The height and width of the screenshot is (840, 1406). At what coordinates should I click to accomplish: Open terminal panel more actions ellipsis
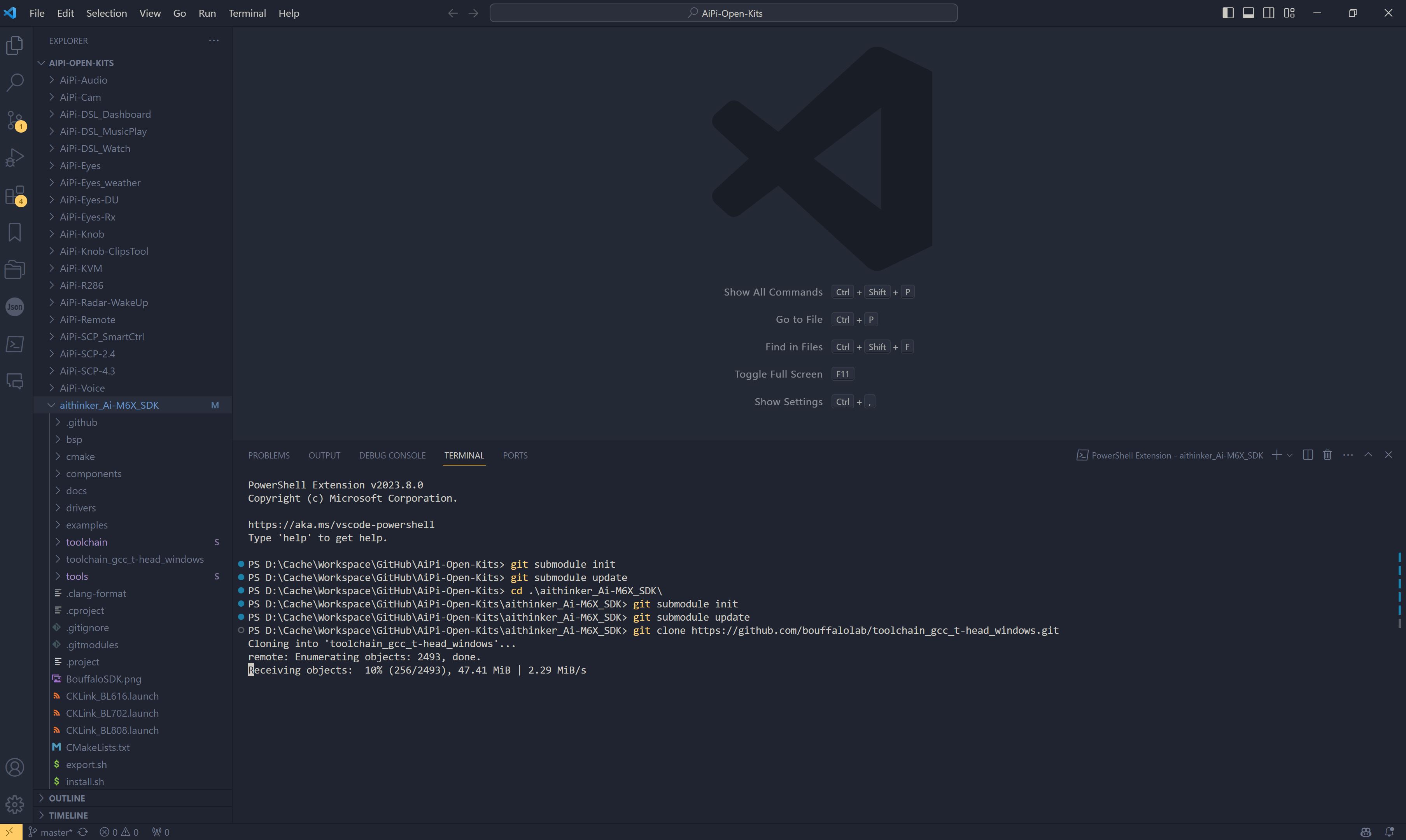pos(1348,455)
